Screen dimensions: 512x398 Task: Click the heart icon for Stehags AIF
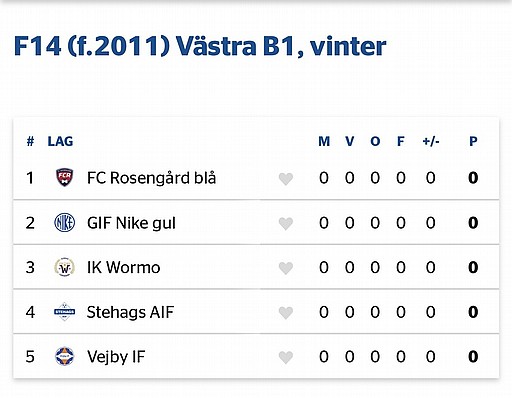pos(286,313)
